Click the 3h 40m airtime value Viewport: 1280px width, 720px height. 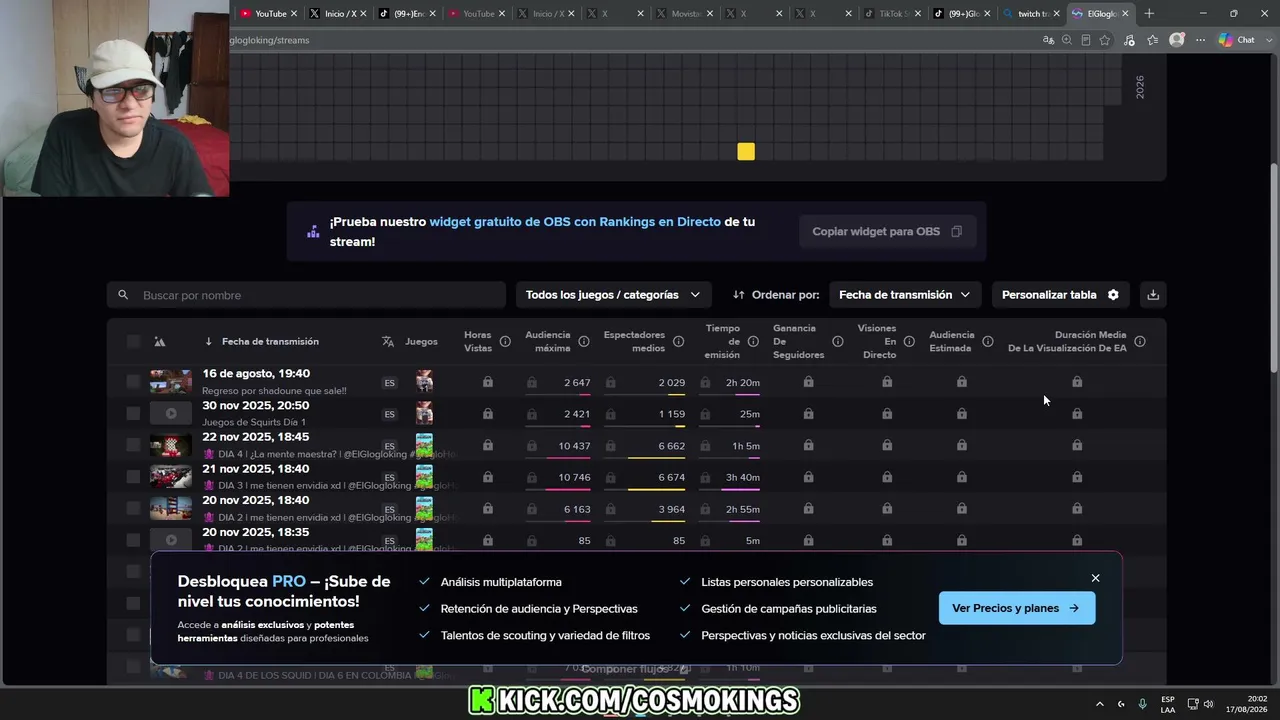click(743, 477)
